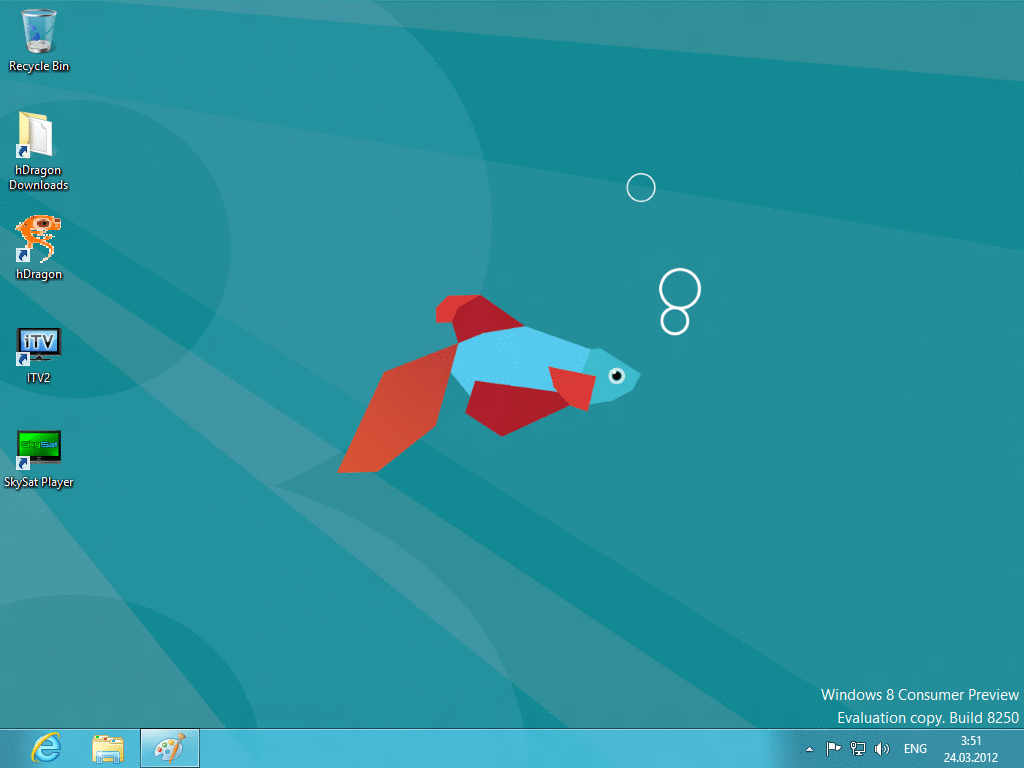Screen dimensions: 1024x768
Task: Show hidden tray icons arrow
Action: coord(809,749)
